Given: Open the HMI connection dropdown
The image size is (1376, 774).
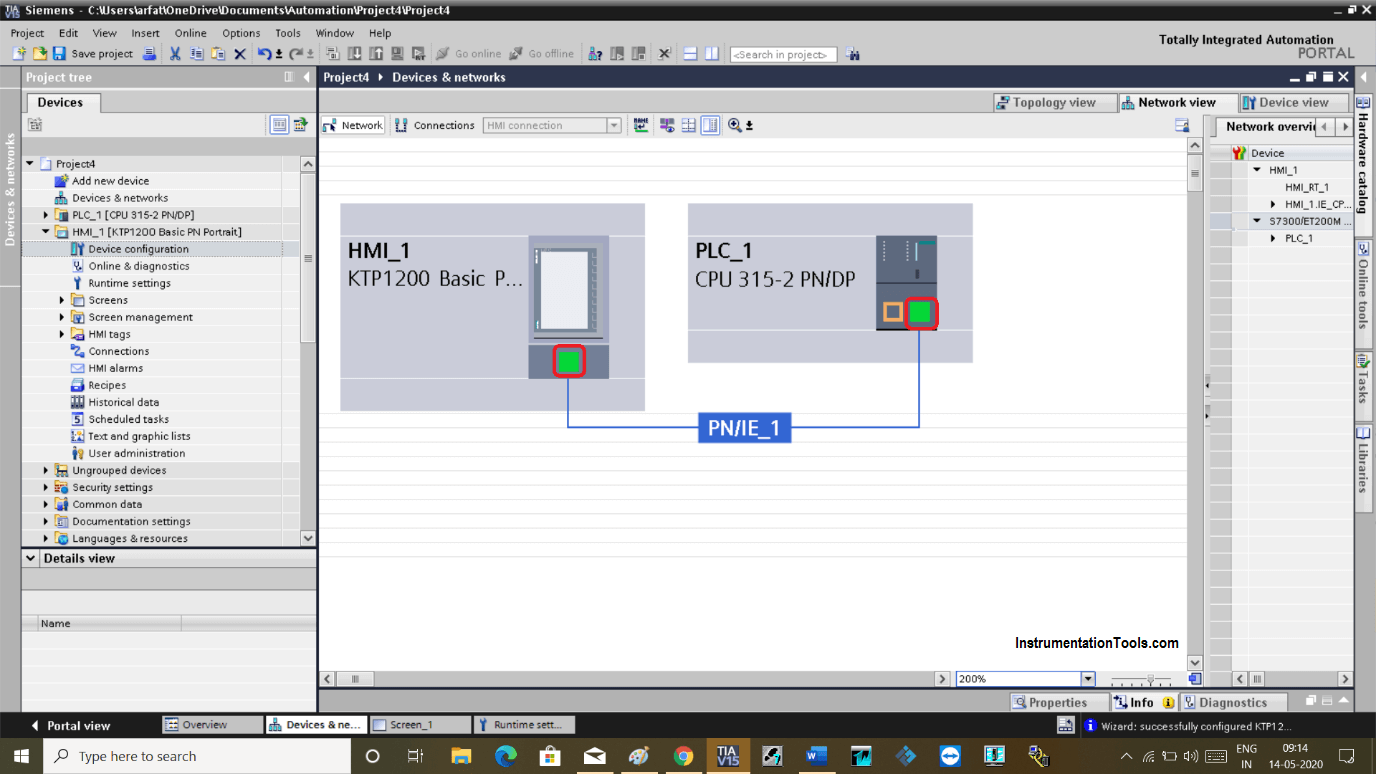Looking at the screenshot, I should click(x=614, y=125).
